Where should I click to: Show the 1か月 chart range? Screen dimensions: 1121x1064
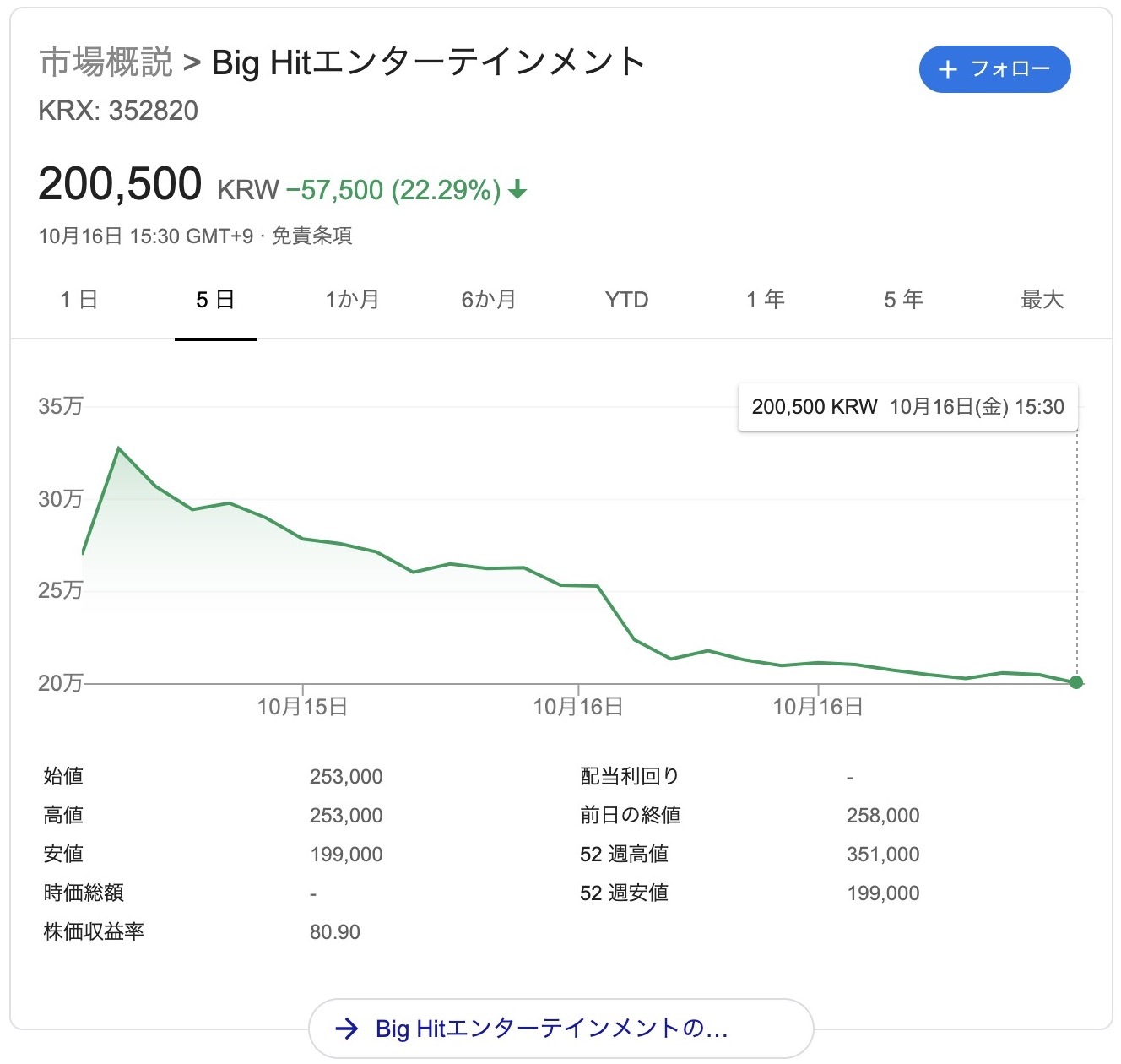(x=352, y=300)
